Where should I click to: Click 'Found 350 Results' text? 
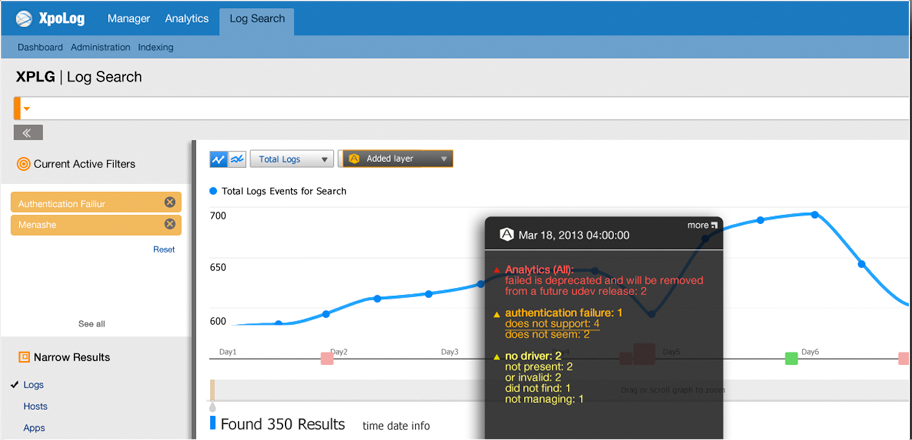point(283,424)
